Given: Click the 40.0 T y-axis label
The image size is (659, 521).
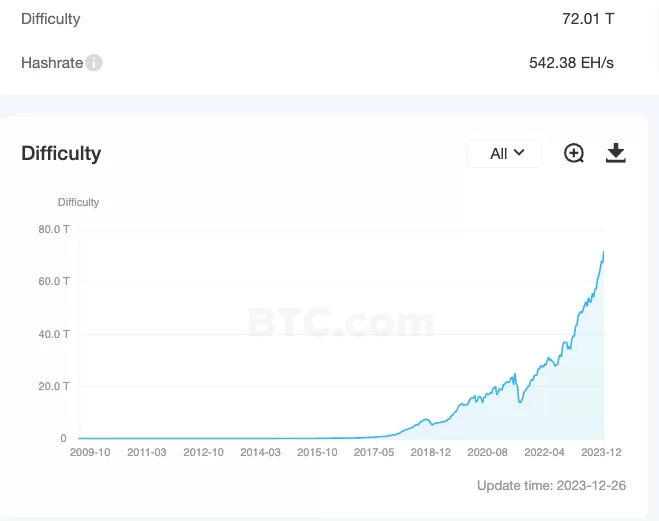Looking at the screenshot, I should 53,334.
